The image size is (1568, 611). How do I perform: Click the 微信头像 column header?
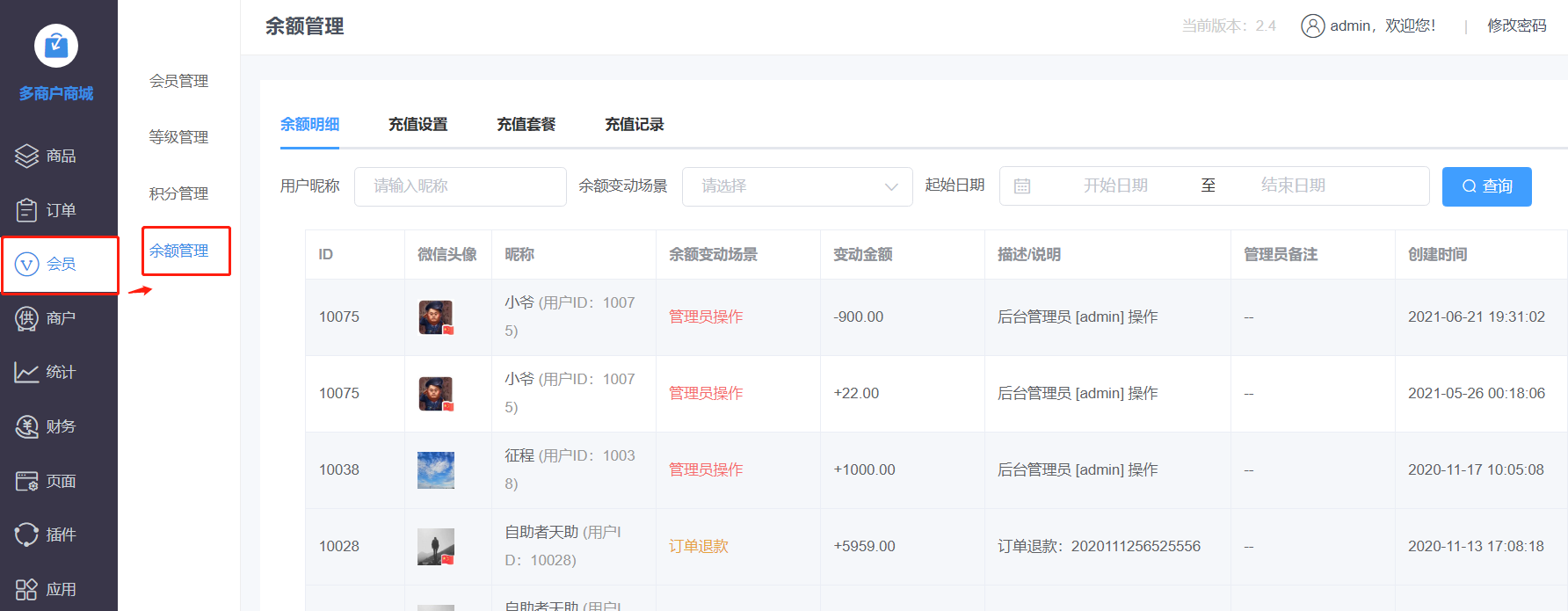[447, 254]
